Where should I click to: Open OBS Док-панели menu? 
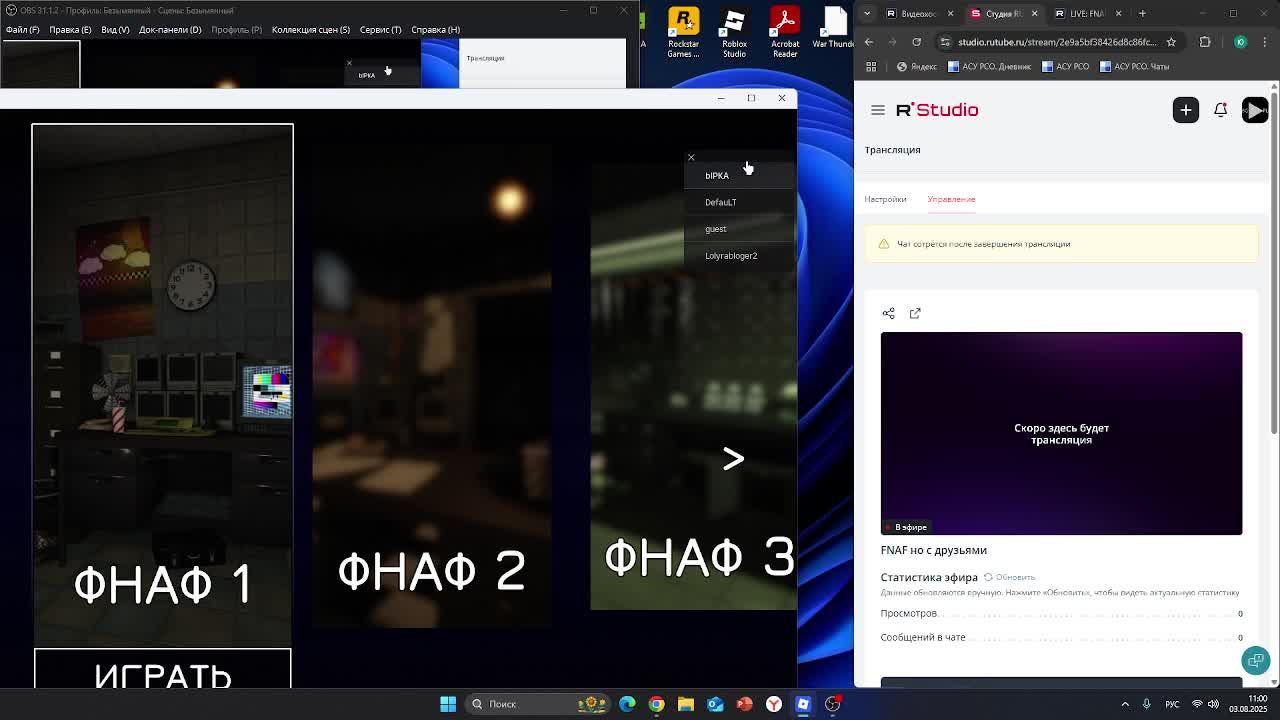[170, 29]
